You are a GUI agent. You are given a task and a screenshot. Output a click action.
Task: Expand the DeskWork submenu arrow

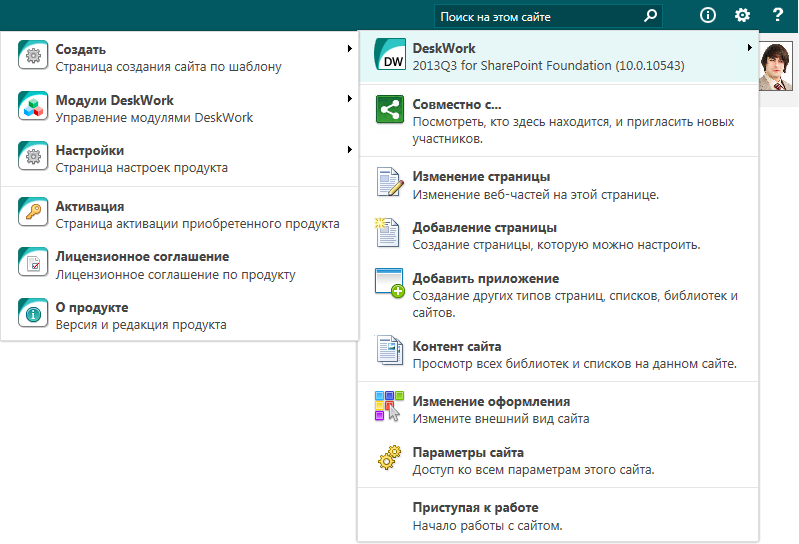(x=750, y=47)
